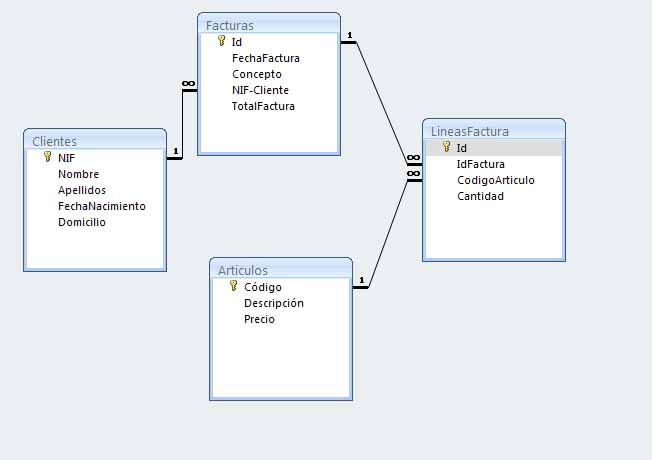Click the Precio field in Articulos
The image size is (652, 460).
(259, 319)
